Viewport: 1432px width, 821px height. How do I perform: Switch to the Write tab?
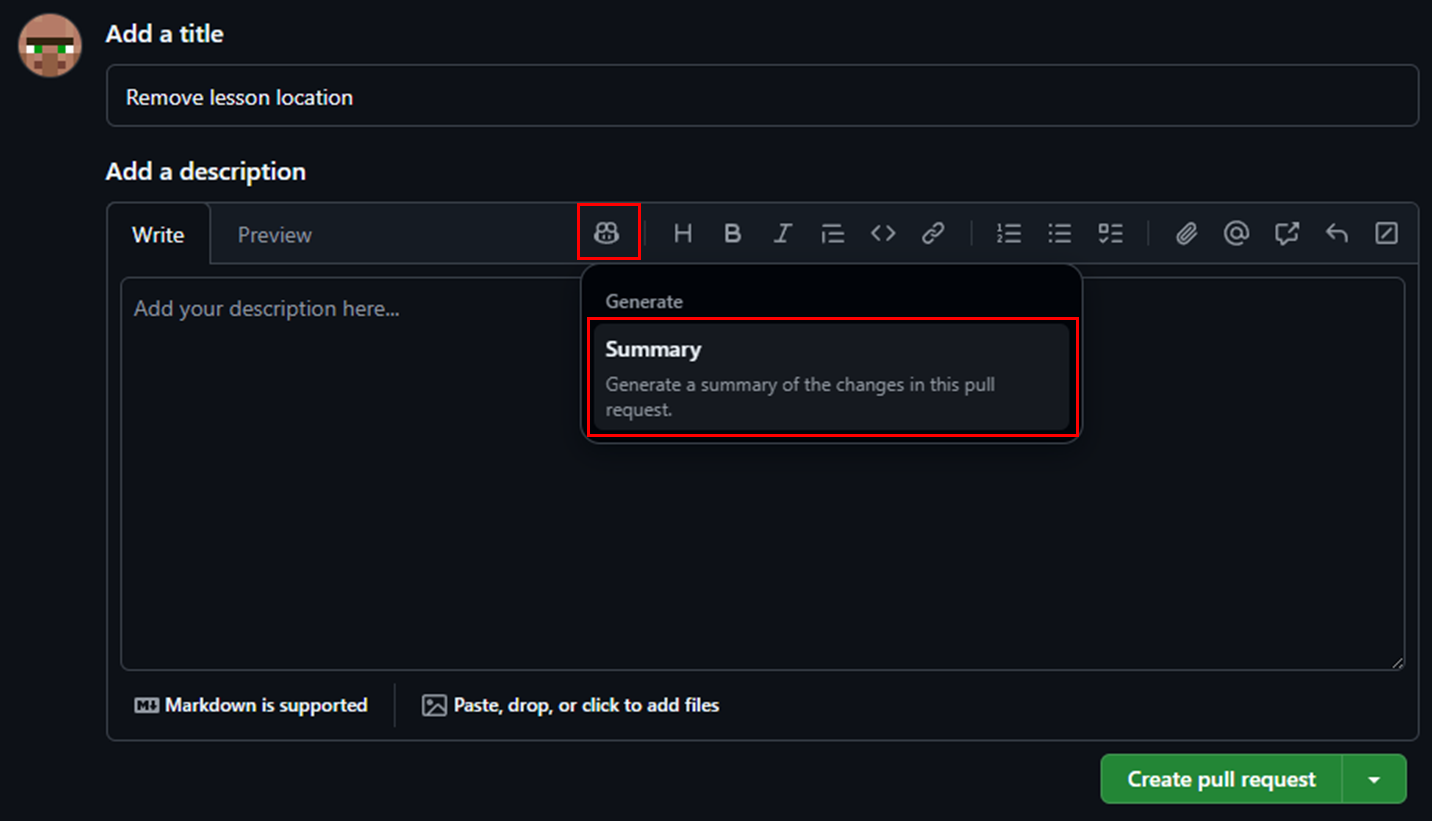158,235
